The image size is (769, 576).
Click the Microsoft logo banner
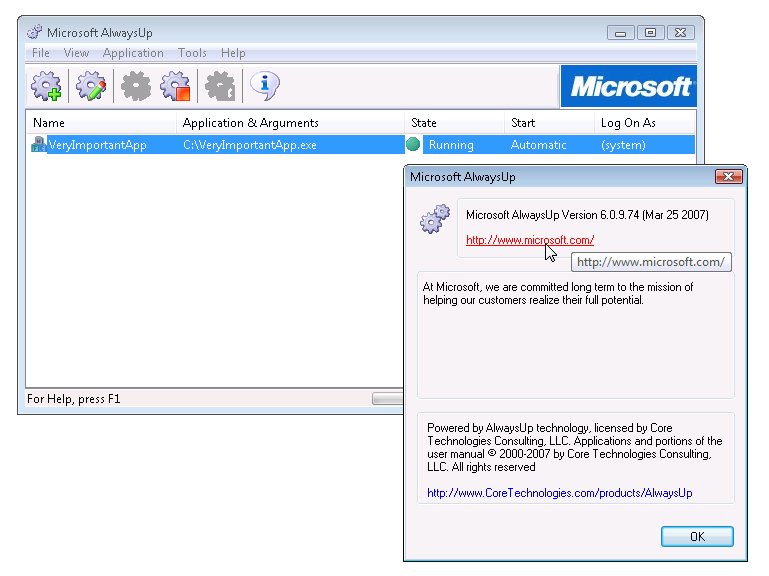[628, 86]
